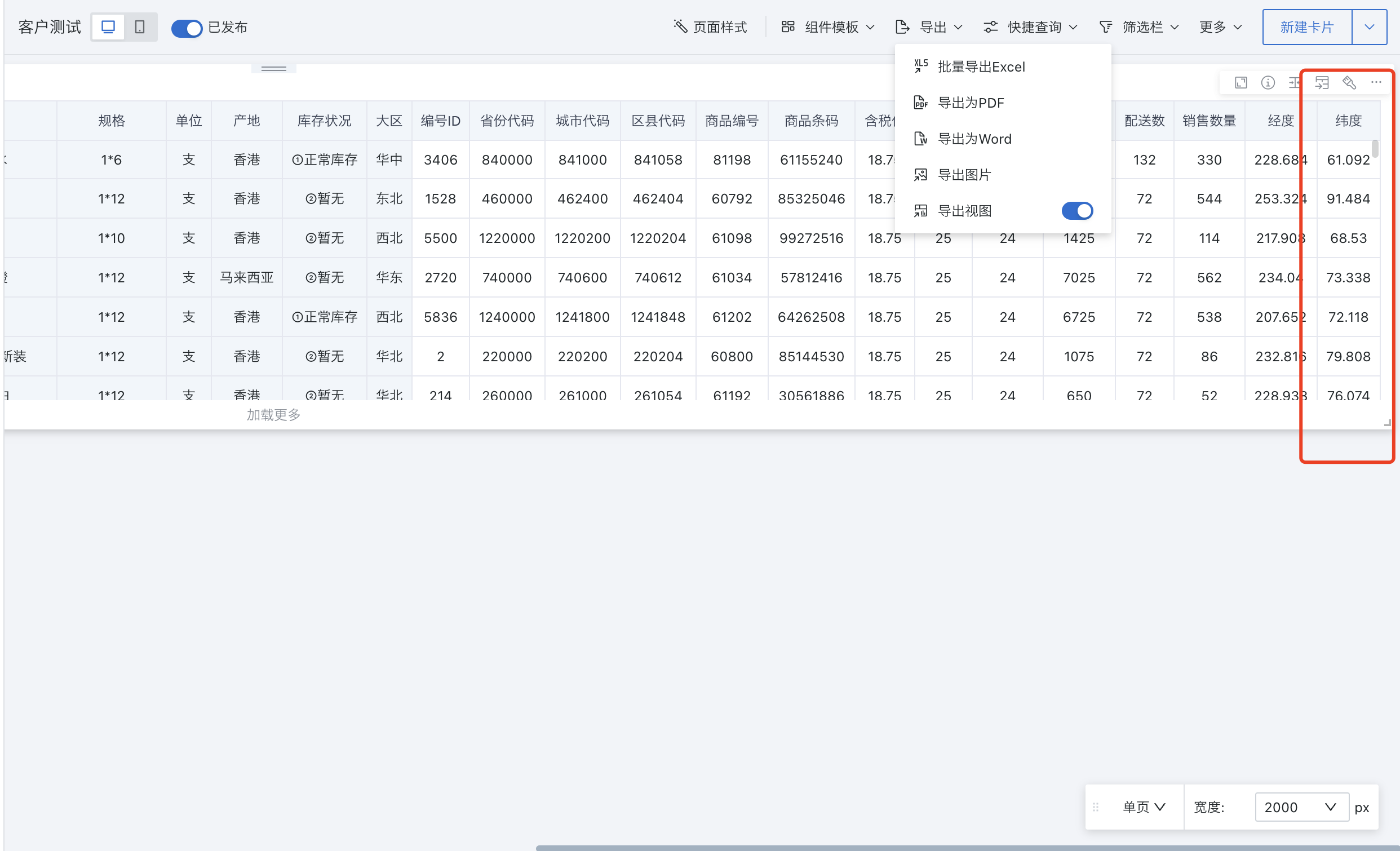Click cell 1241848 in 区县代码
This screenshot has height=851, width=1400.
(x=658, y=316)
